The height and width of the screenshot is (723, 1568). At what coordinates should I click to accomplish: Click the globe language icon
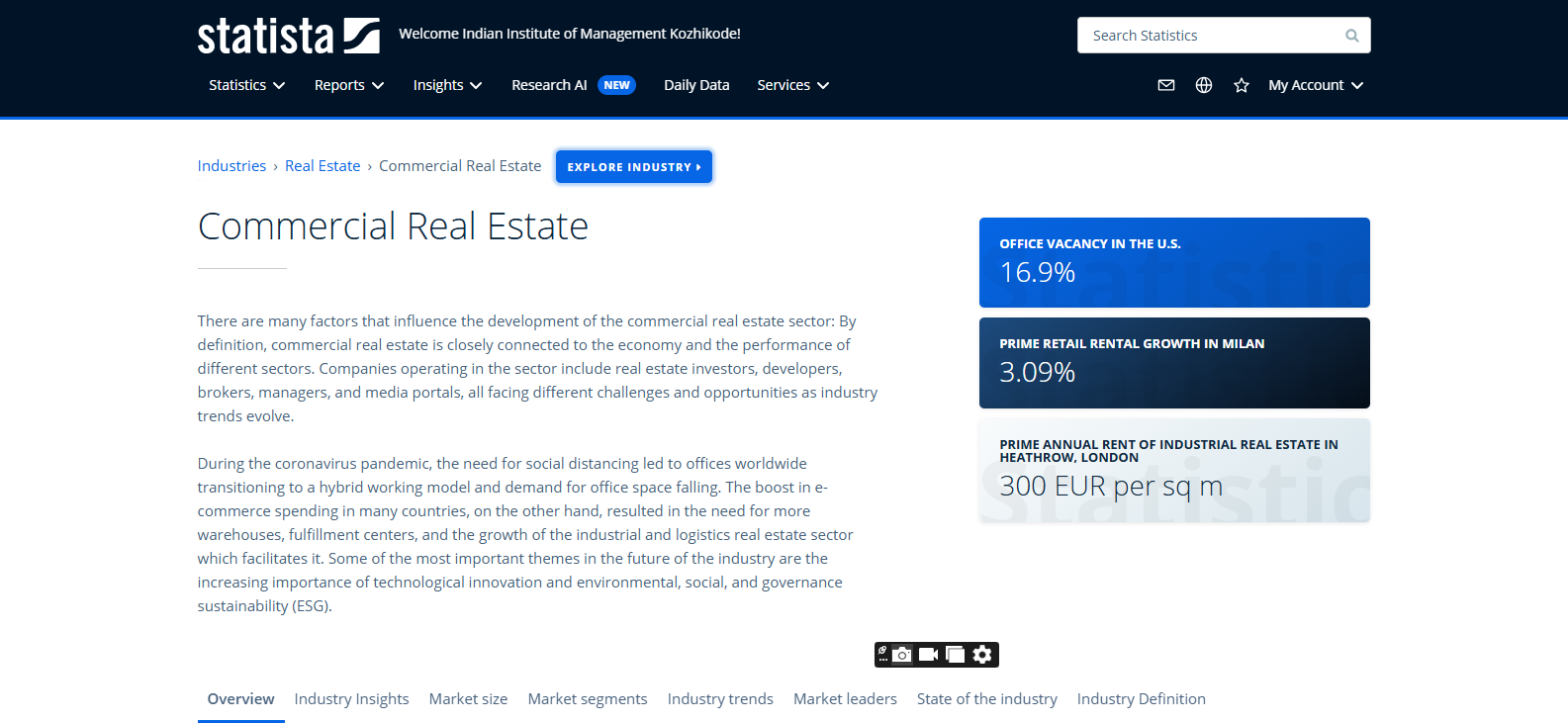tap(1204, 85)
